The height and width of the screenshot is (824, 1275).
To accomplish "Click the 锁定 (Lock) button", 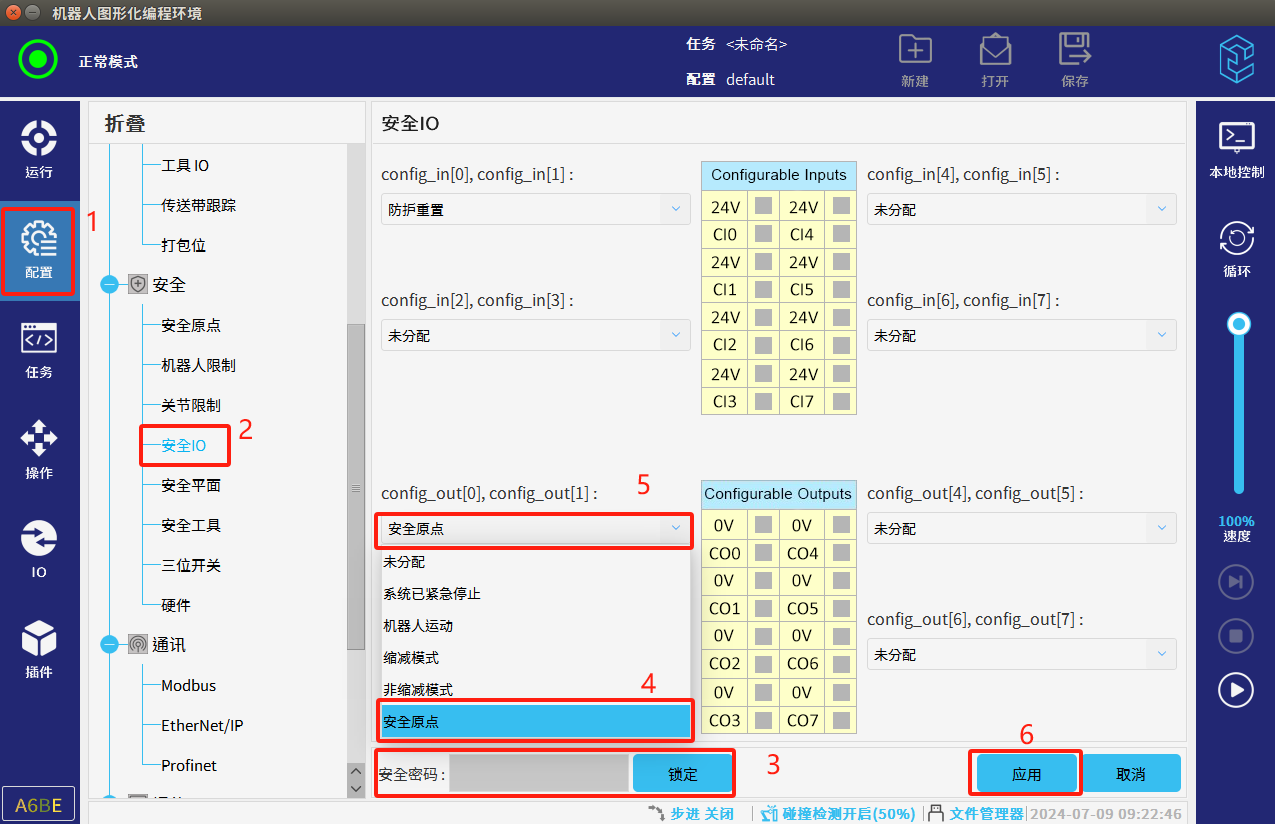I will coord(683,774).
